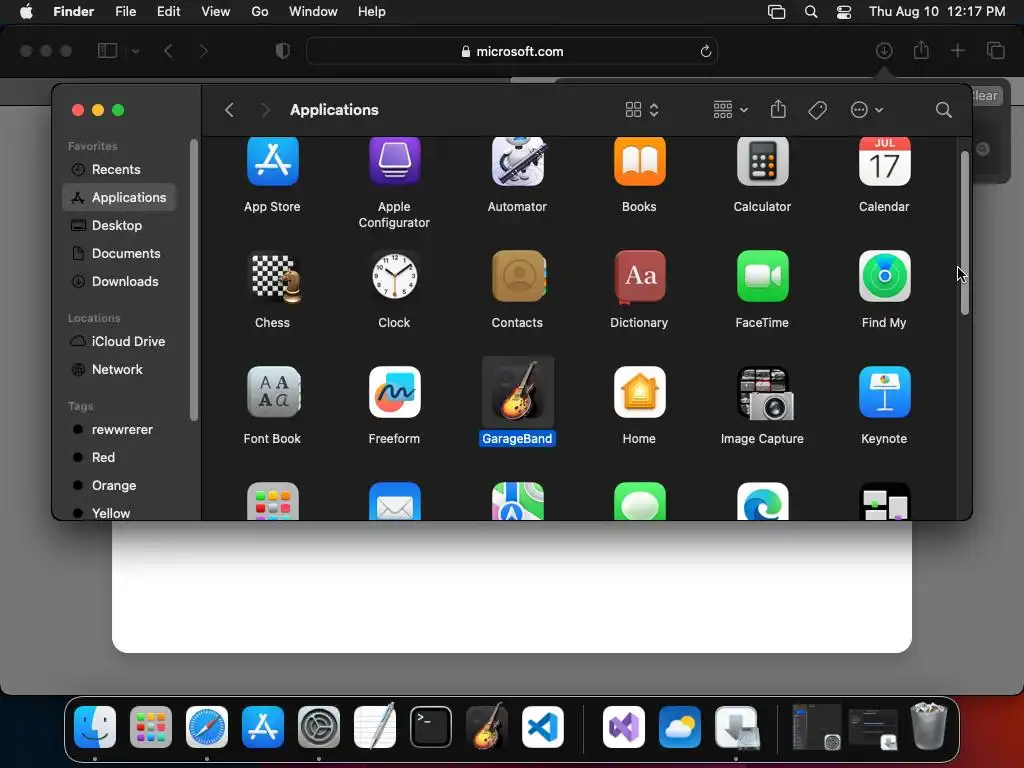Open Visual Studio Code from the Dock
Image resolution: width=1024 pixels, height=768 pixels.
[543, 727]
